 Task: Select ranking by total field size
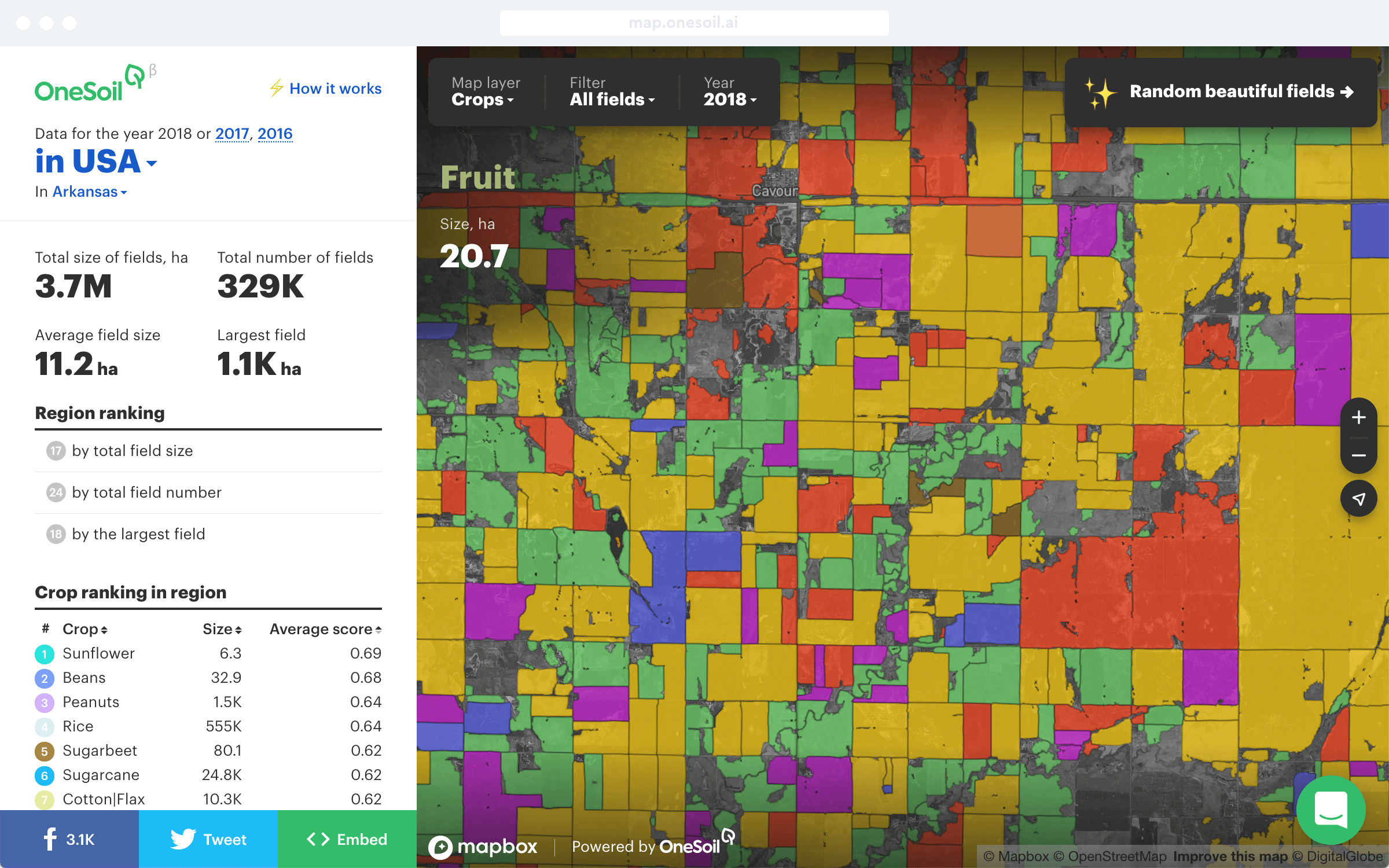pos(133,451)
